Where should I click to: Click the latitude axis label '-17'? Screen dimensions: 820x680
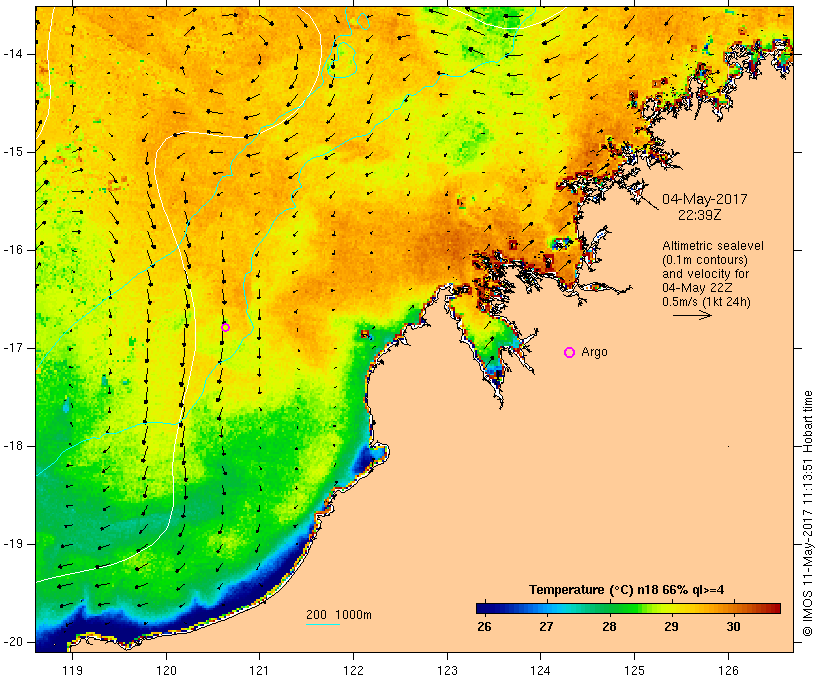12,348
